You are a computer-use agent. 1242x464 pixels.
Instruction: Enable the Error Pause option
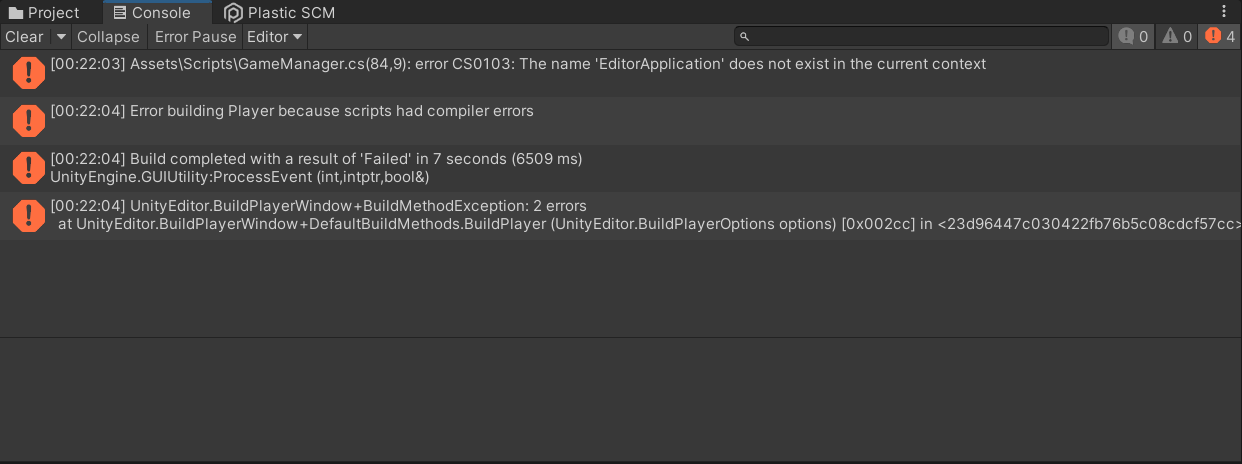pyautogui.click(x=195, y=37)
